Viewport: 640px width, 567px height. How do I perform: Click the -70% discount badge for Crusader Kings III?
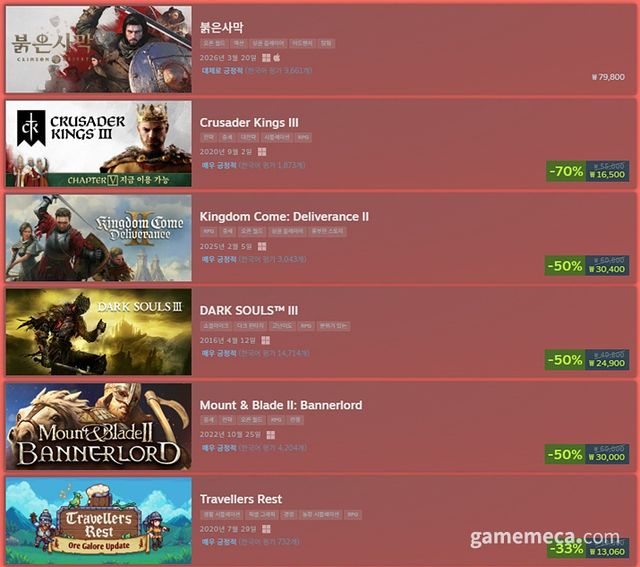(566, 171)
